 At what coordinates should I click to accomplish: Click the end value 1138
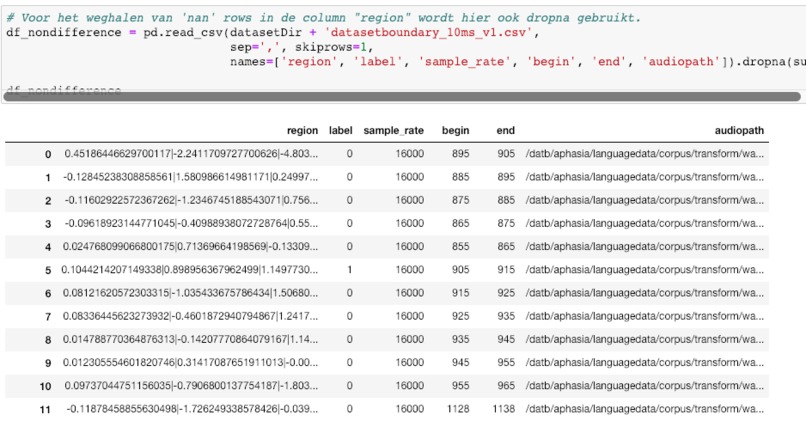coord(503,409)
